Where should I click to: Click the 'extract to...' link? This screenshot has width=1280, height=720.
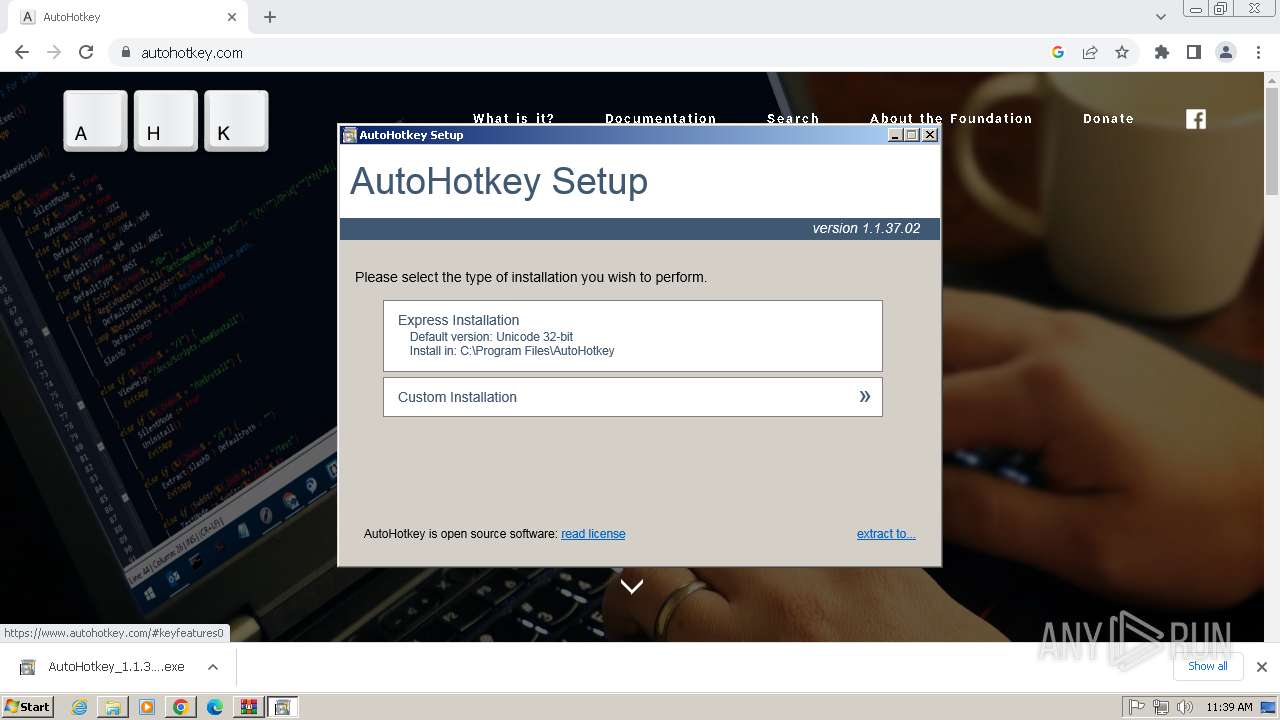[x=886, y=534]
